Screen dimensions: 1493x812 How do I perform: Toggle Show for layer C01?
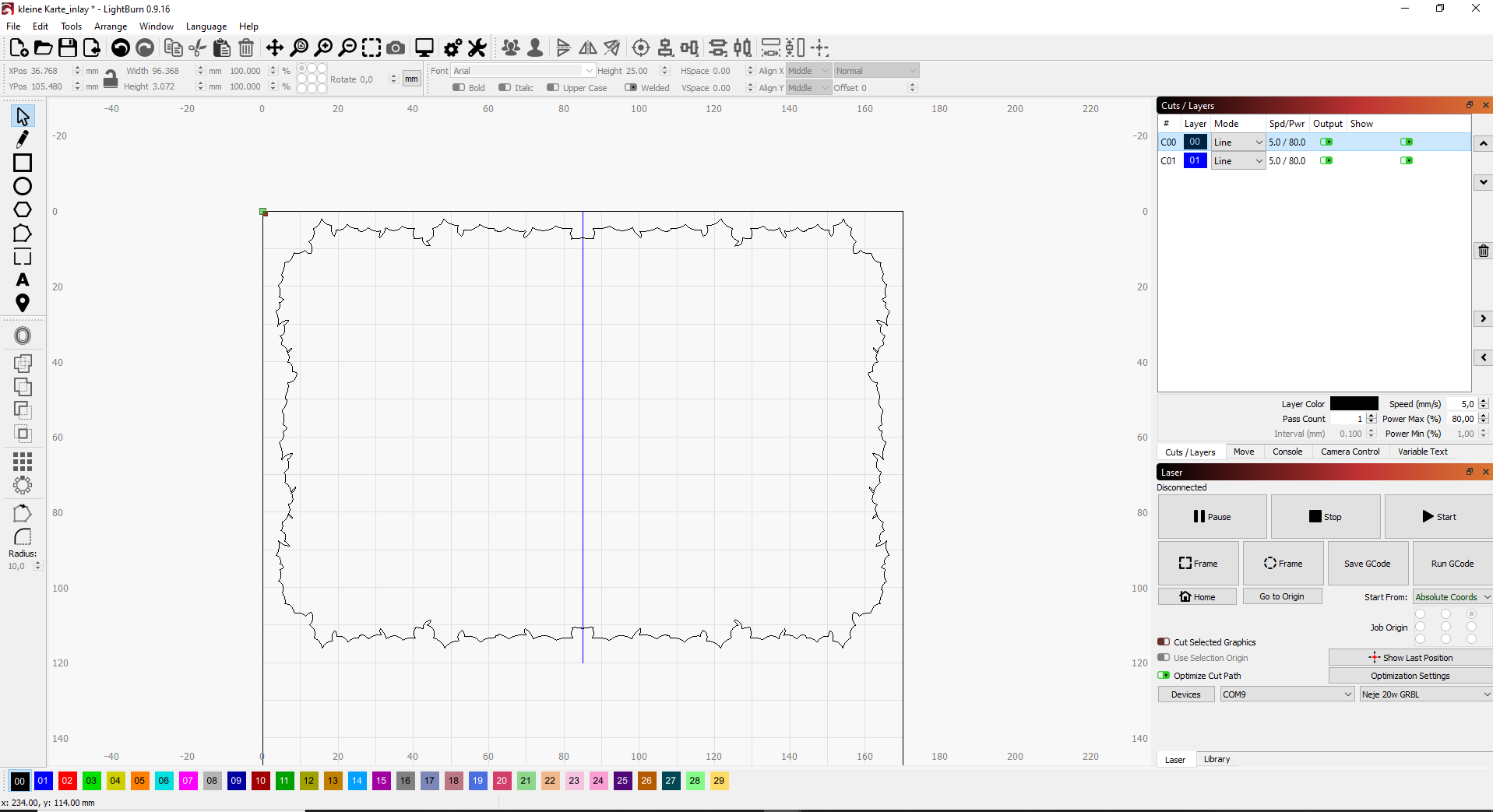(x=1407, y=160)
